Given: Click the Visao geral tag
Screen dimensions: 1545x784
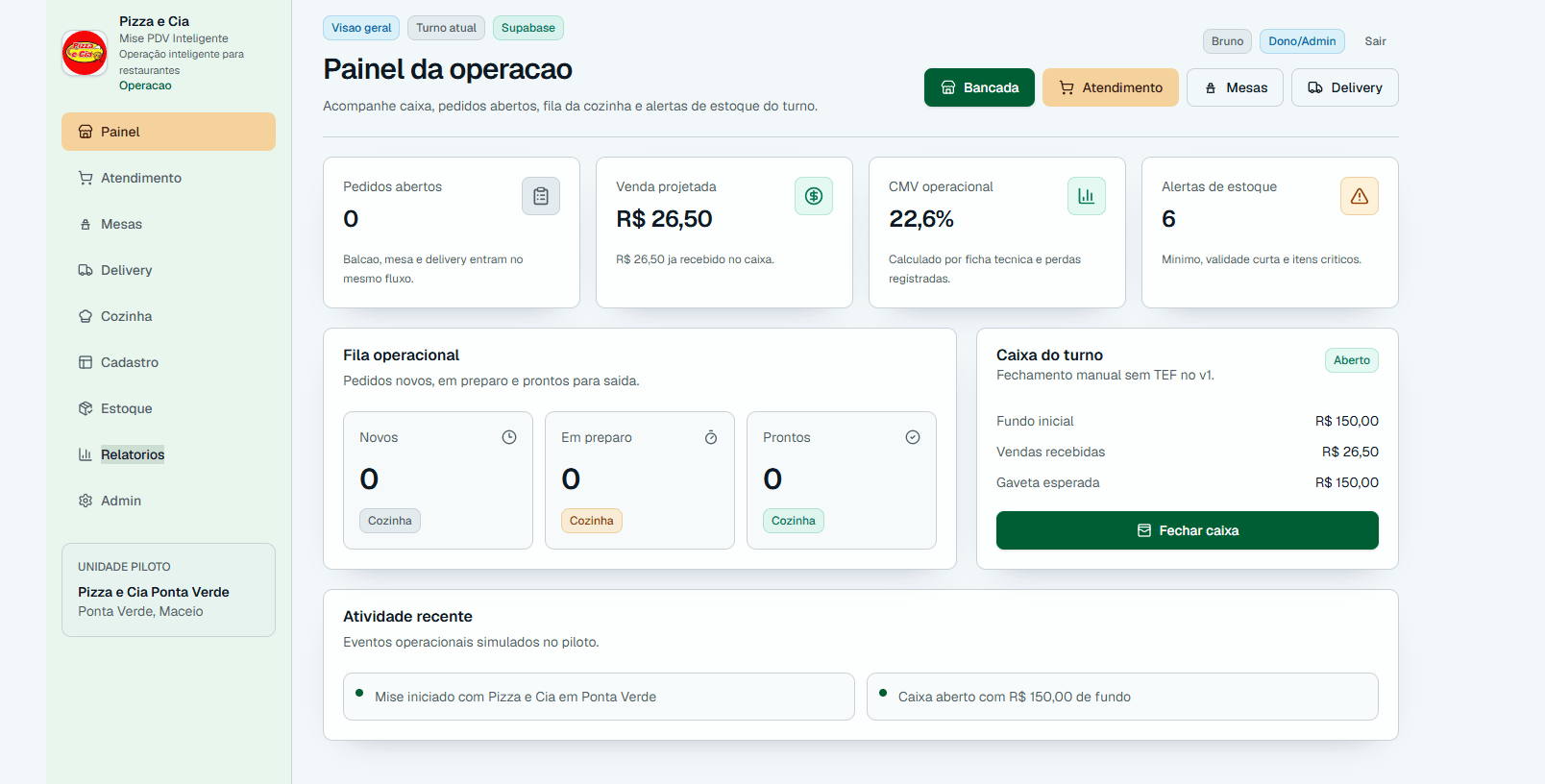Looking at the screenshot, I should (x=361, y=28).
